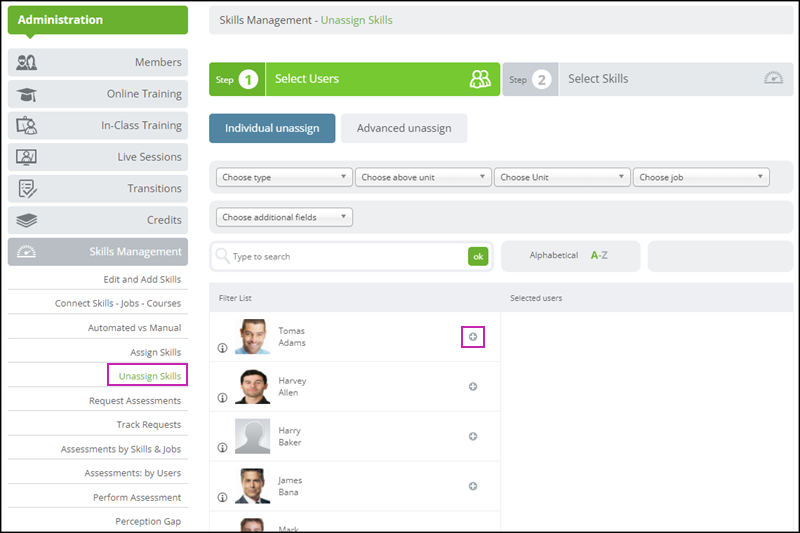This screenshot has width=800, height=533.
Task: Click Unassign Skills breadcrumb text
Action: [357, 20]
